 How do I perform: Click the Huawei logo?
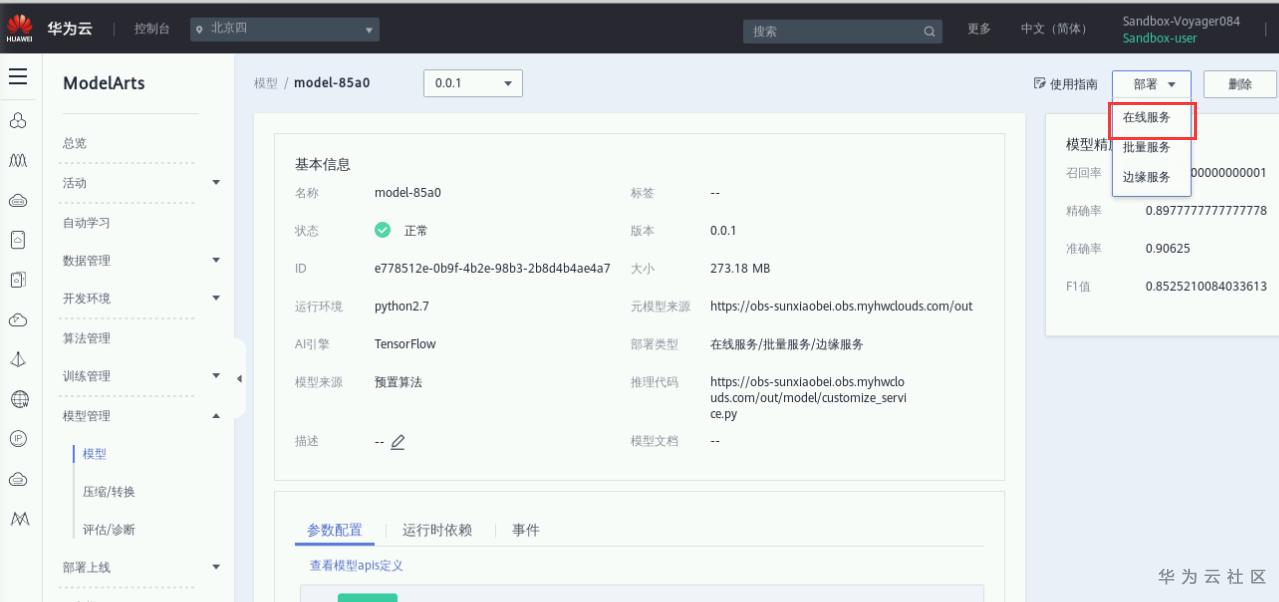17,28
